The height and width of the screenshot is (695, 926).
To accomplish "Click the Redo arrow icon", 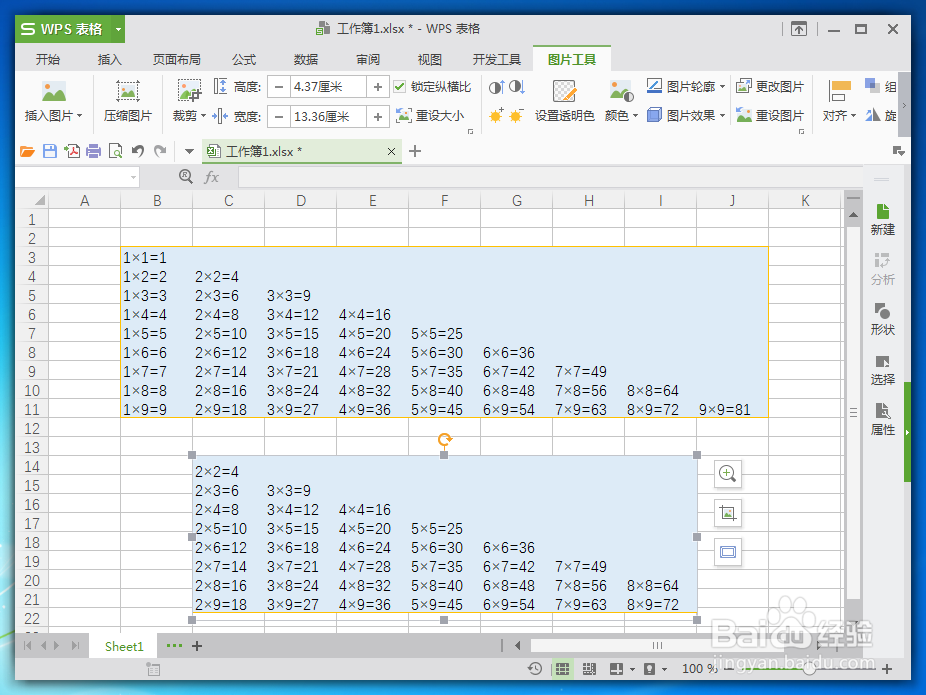I will click(160, 151).
